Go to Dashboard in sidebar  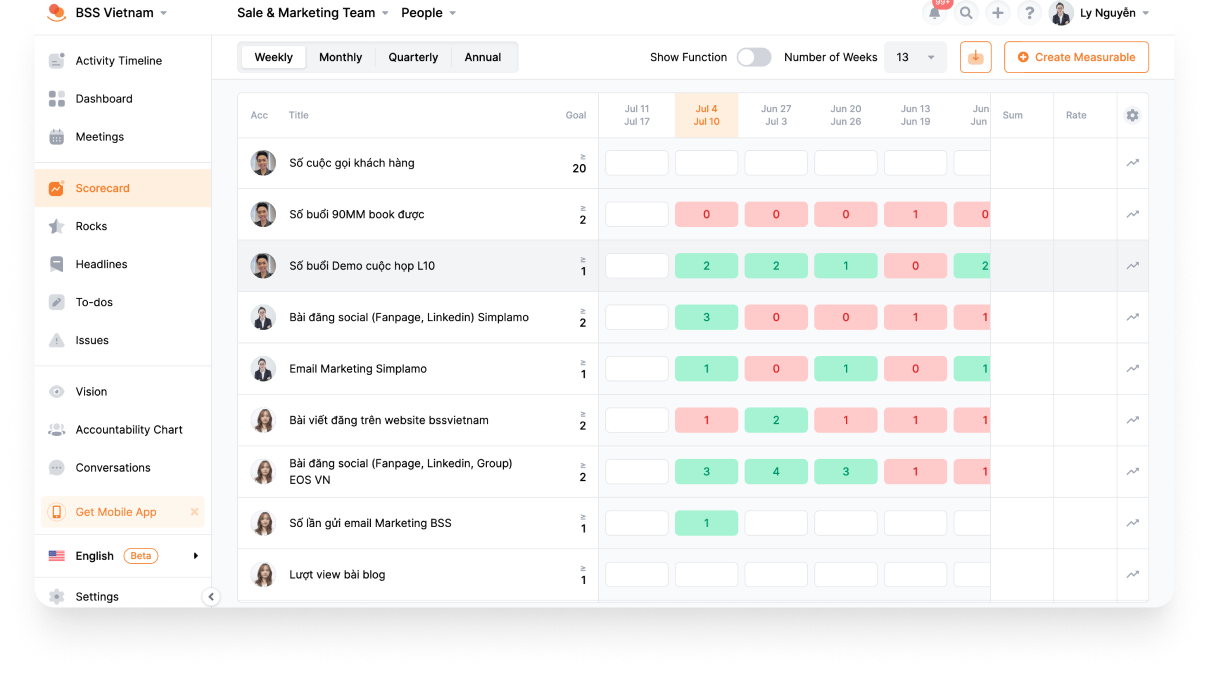tap(124, 99)
